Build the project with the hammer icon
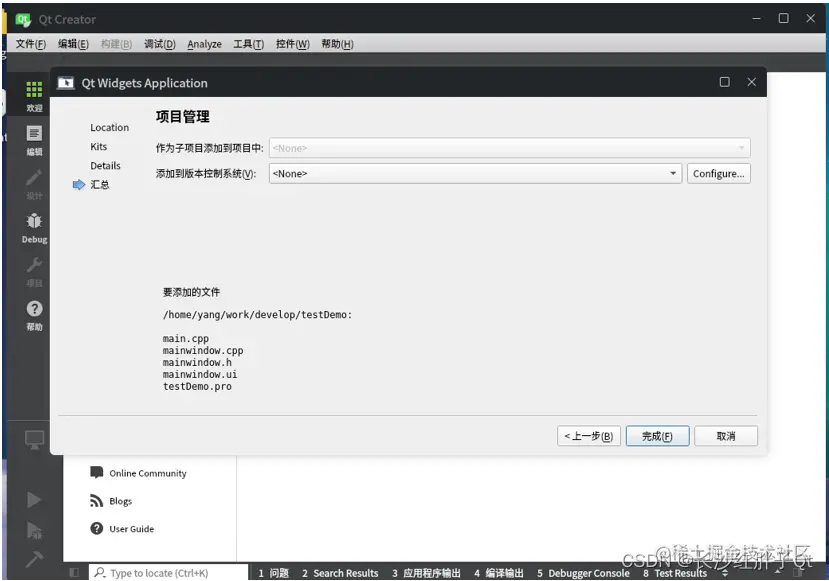This screenshot has width=829, height=581. click(x=33, y=560)
